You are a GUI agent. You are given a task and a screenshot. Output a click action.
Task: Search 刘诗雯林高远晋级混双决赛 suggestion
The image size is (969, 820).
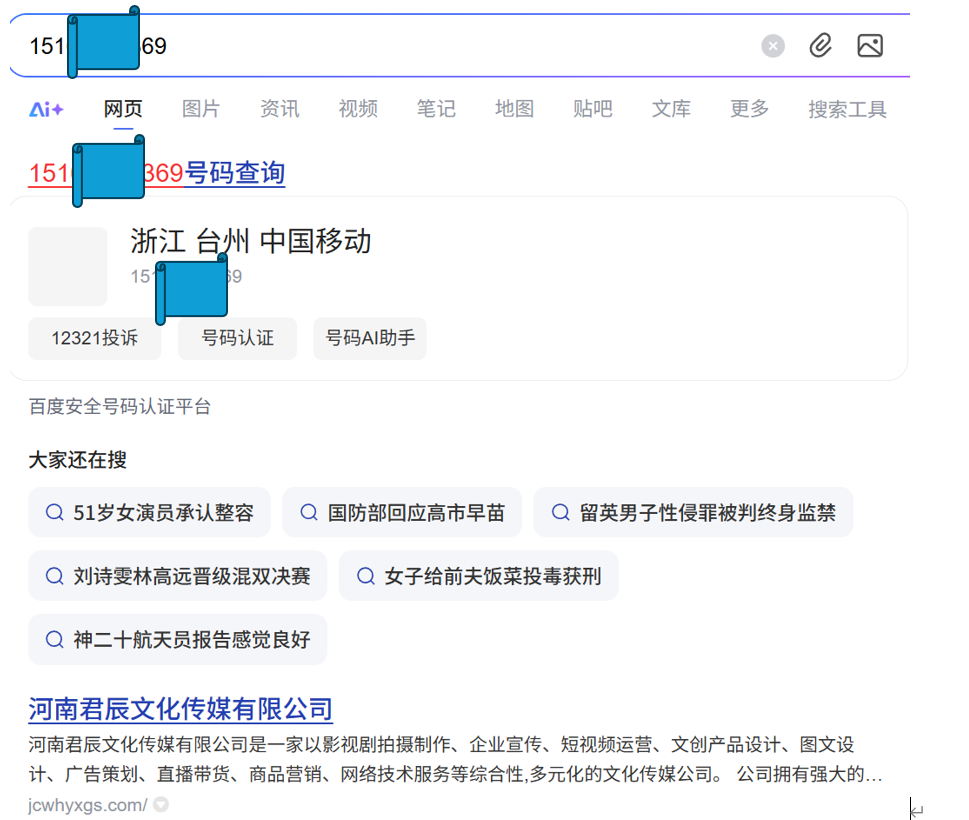coord(177,576)
